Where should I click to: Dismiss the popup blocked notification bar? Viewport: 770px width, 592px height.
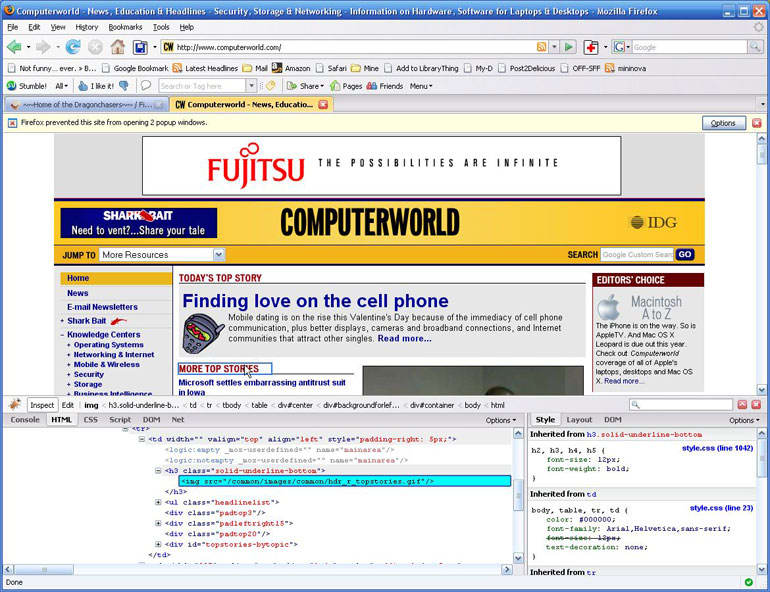[x=757, y=123]
